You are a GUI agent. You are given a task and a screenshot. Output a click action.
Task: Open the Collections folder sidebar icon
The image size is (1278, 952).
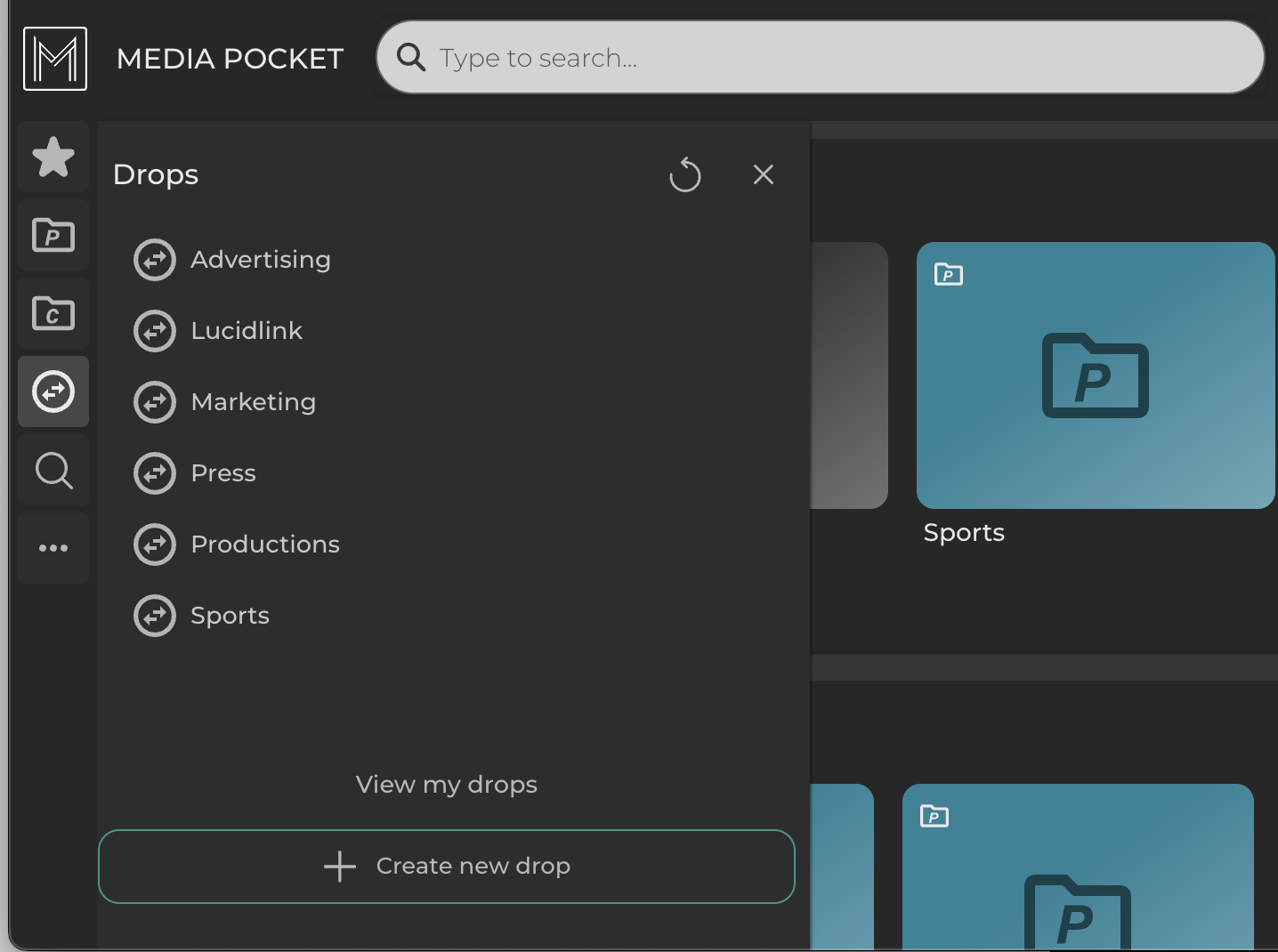coord(53,313)
